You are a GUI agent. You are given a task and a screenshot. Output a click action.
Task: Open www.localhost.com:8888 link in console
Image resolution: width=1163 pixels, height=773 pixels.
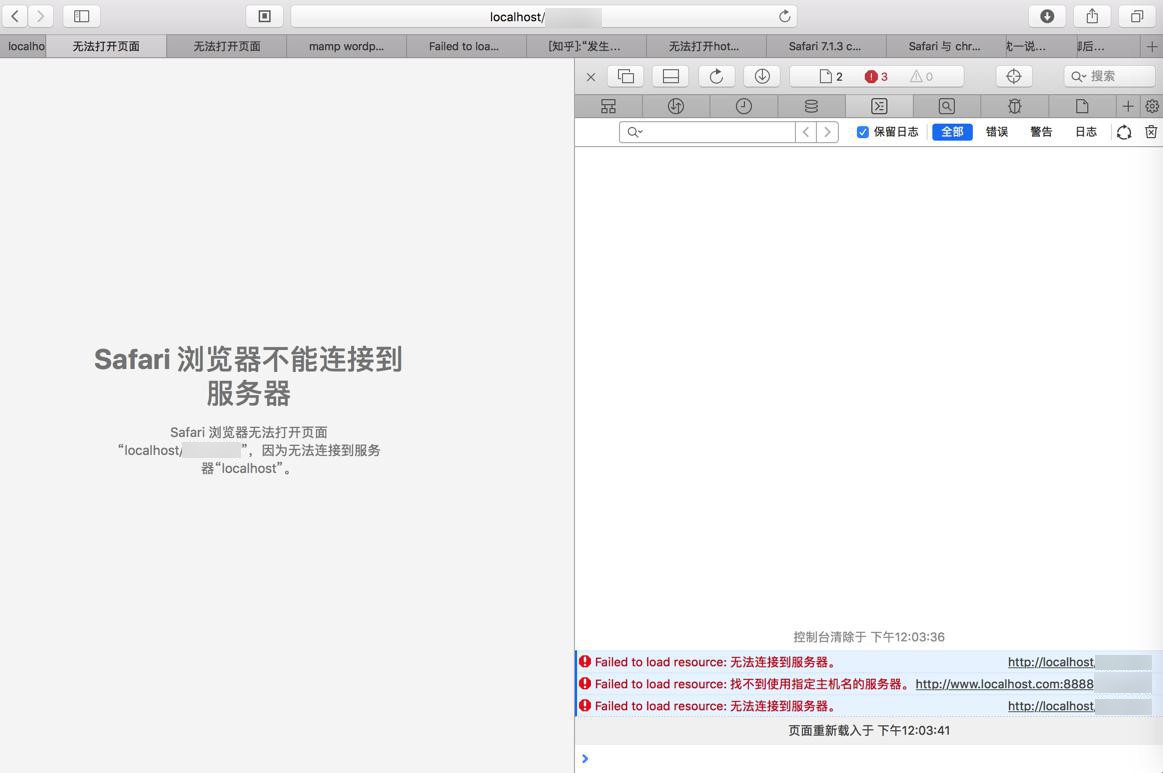[x=1004, y=684]
